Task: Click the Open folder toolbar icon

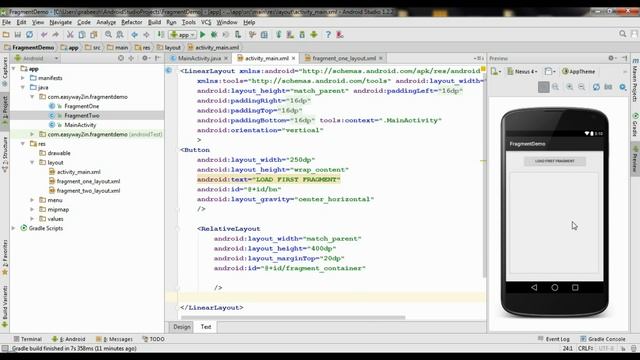Action: [6, 35]
